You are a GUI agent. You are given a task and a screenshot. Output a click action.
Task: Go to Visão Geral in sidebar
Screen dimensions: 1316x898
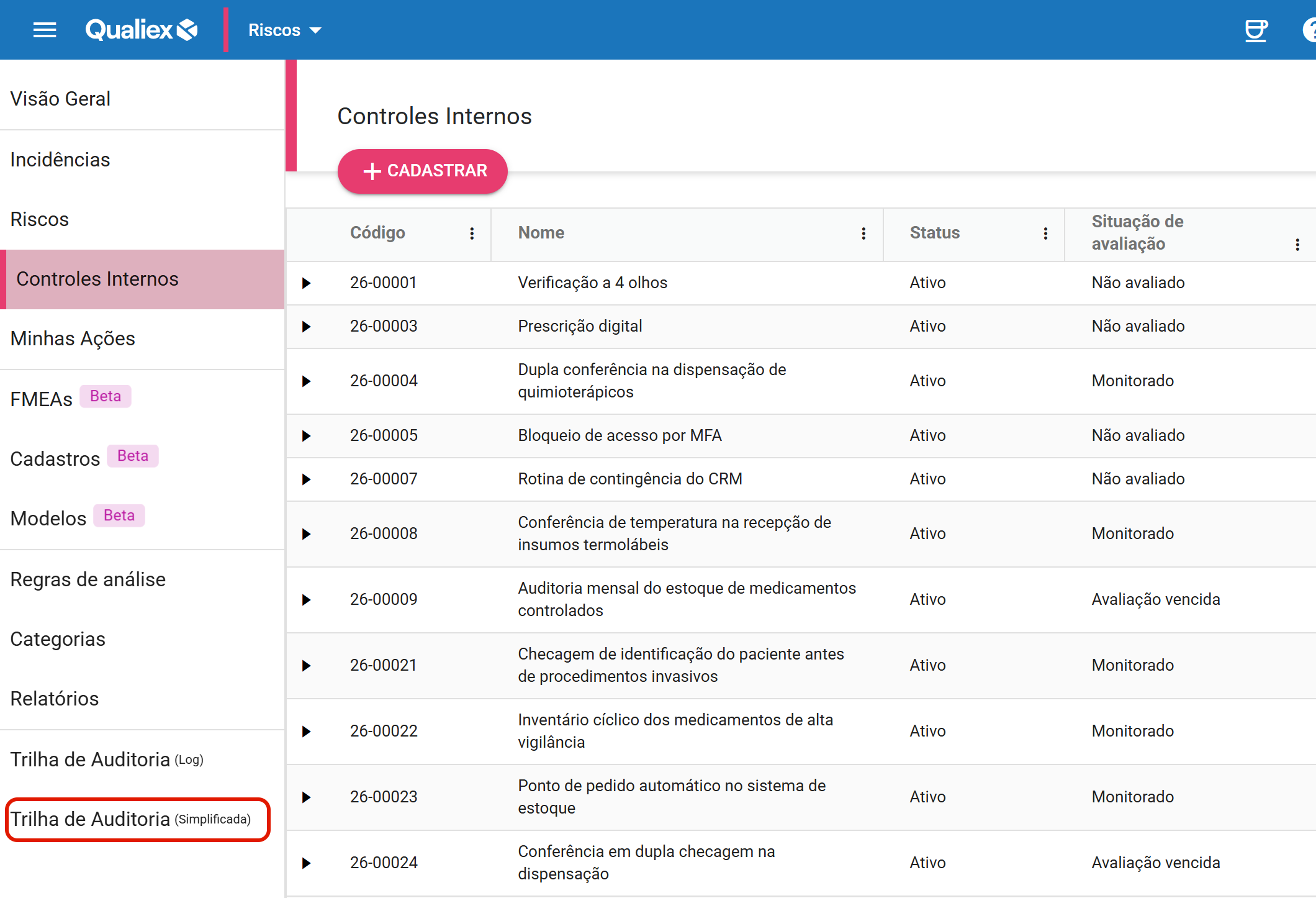point(142,99)
